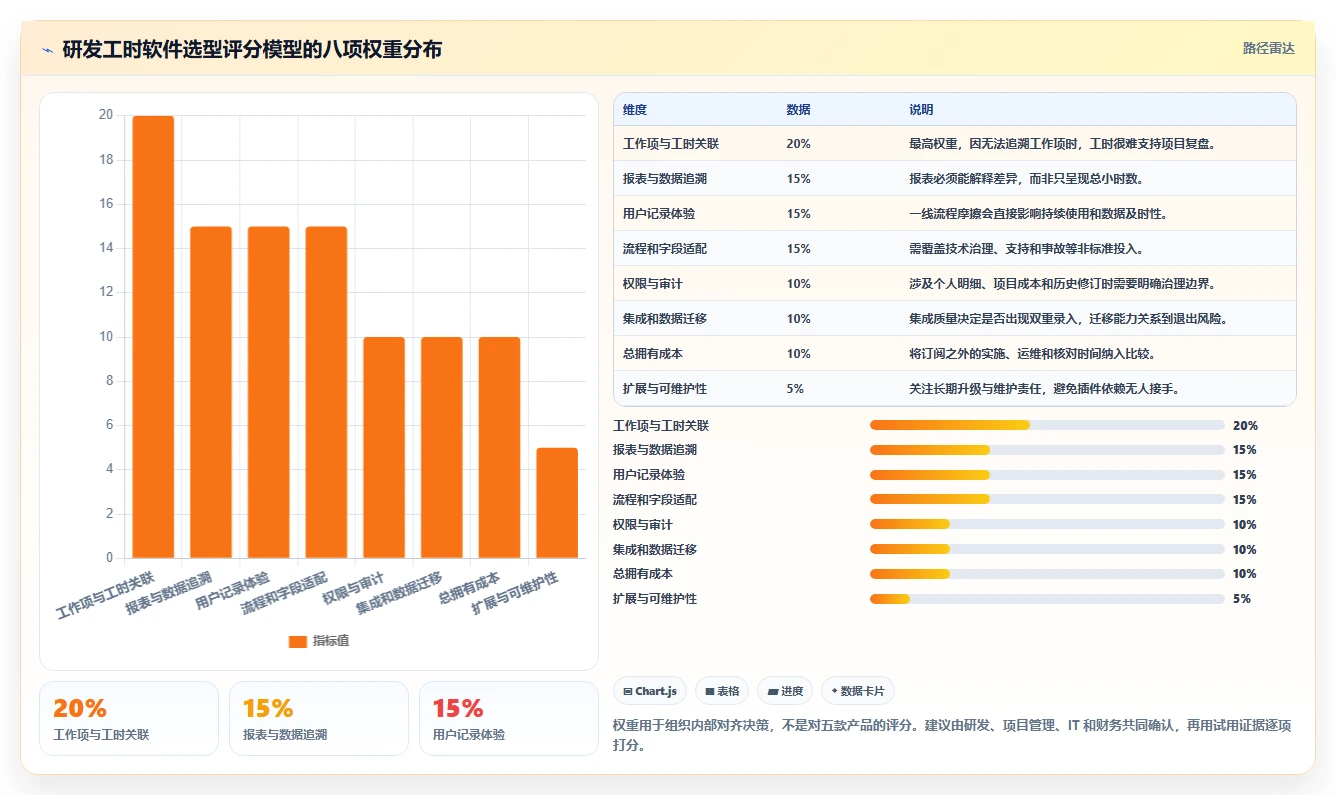Viewport: 1336px width, 795px height.
Task: Click the 数据卡片 tag chip
Action: click(858, 691)
